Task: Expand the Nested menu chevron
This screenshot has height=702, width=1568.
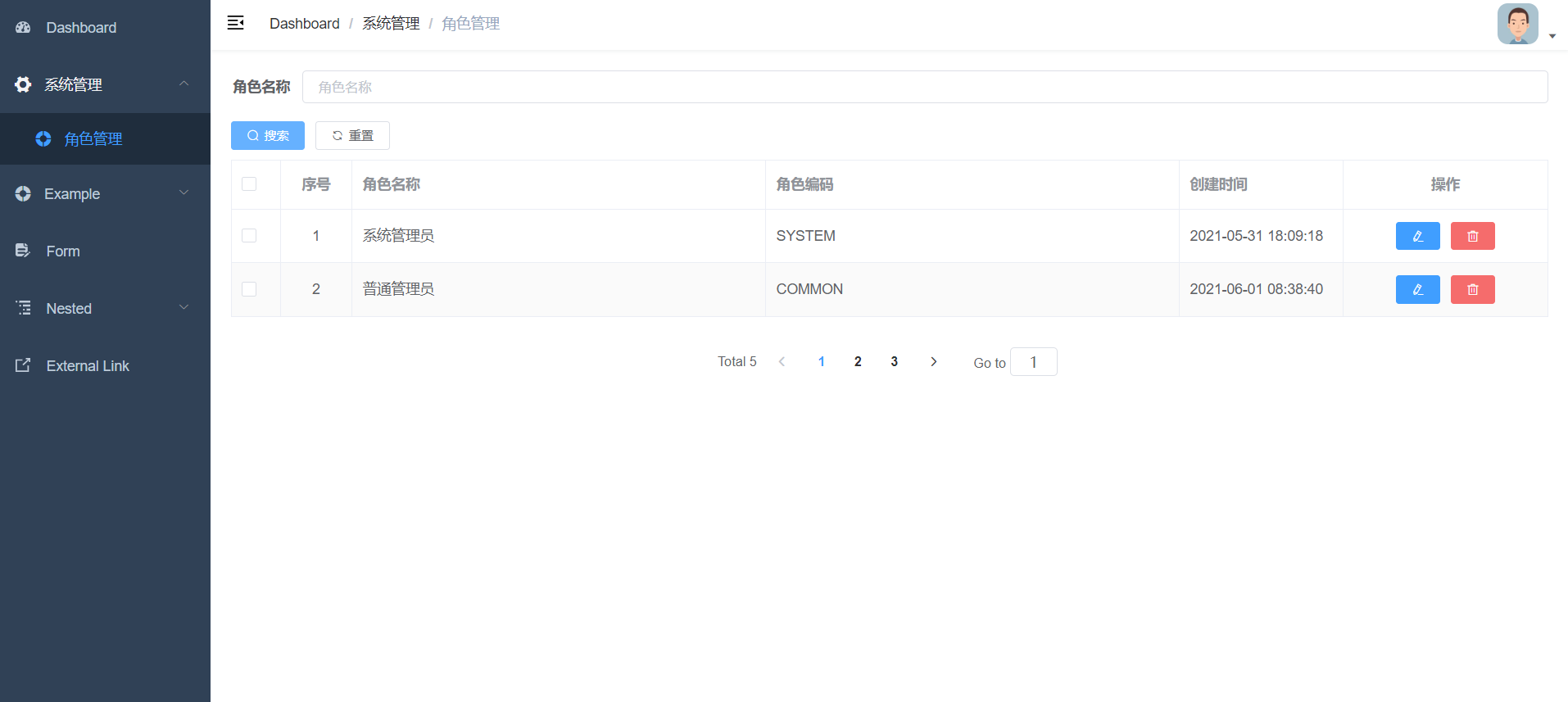Action: pos(184,307)
